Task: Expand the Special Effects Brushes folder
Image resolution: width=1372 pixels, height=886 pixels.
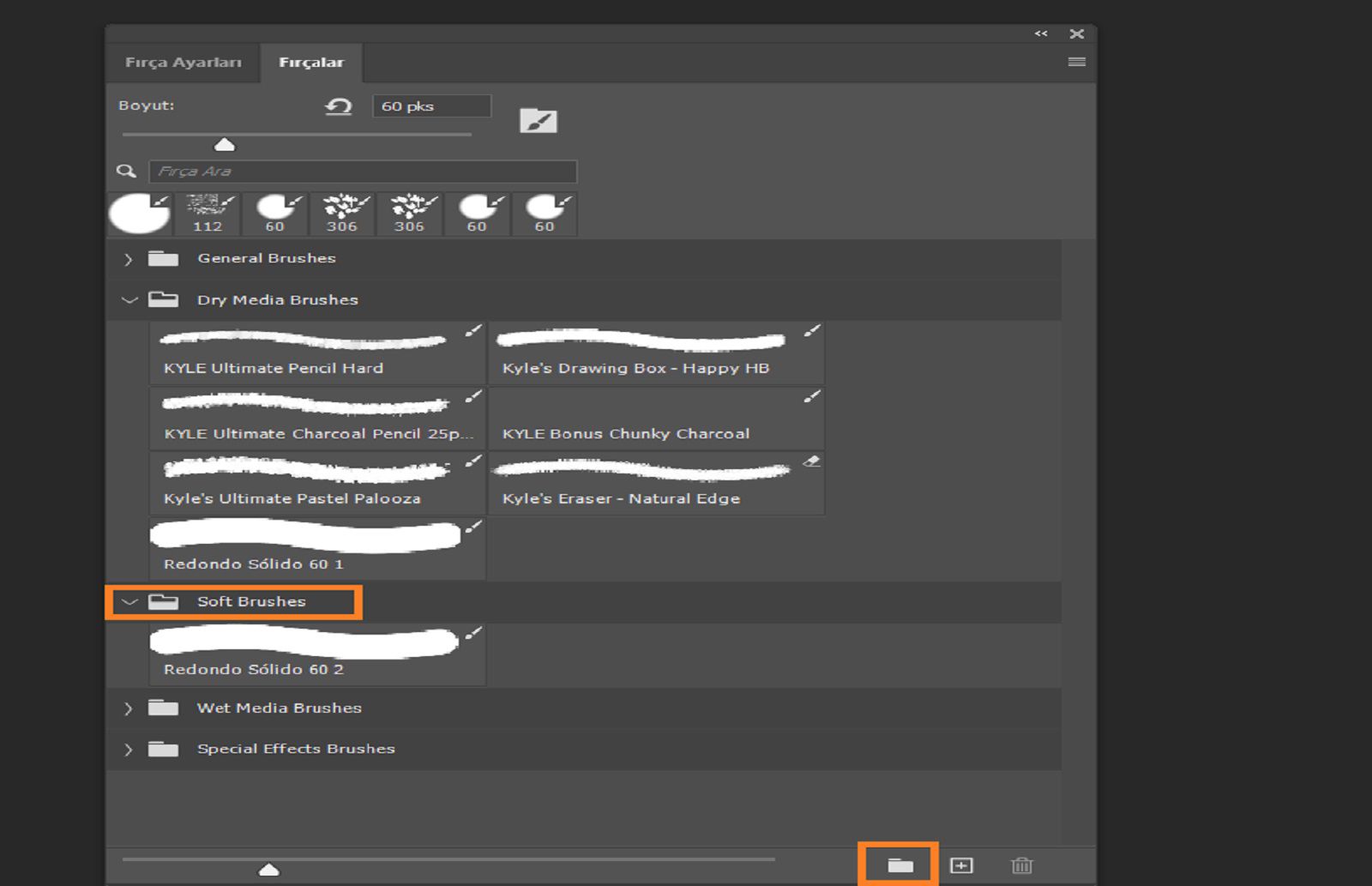Action: 129,750
